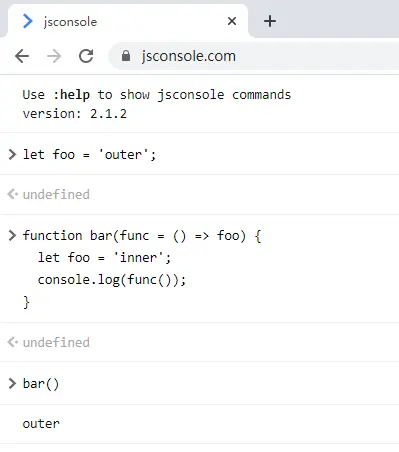The height and width of the screenshot is (452, 399).
Task: Close the jsconsole tab
Action: 232,21
